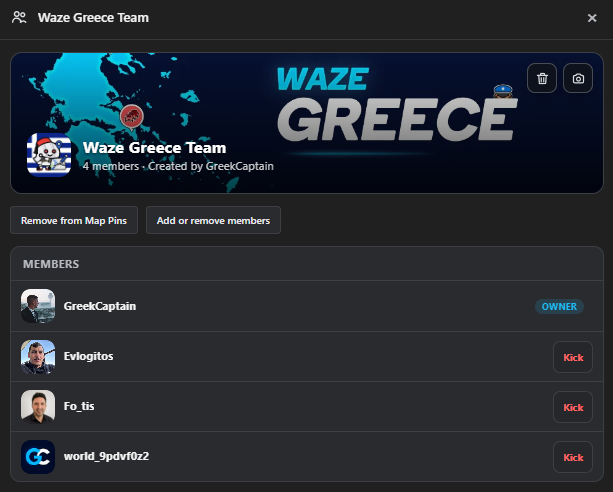
Task: Open Evlogitos's profile picture
Action: tap(38, 357)
